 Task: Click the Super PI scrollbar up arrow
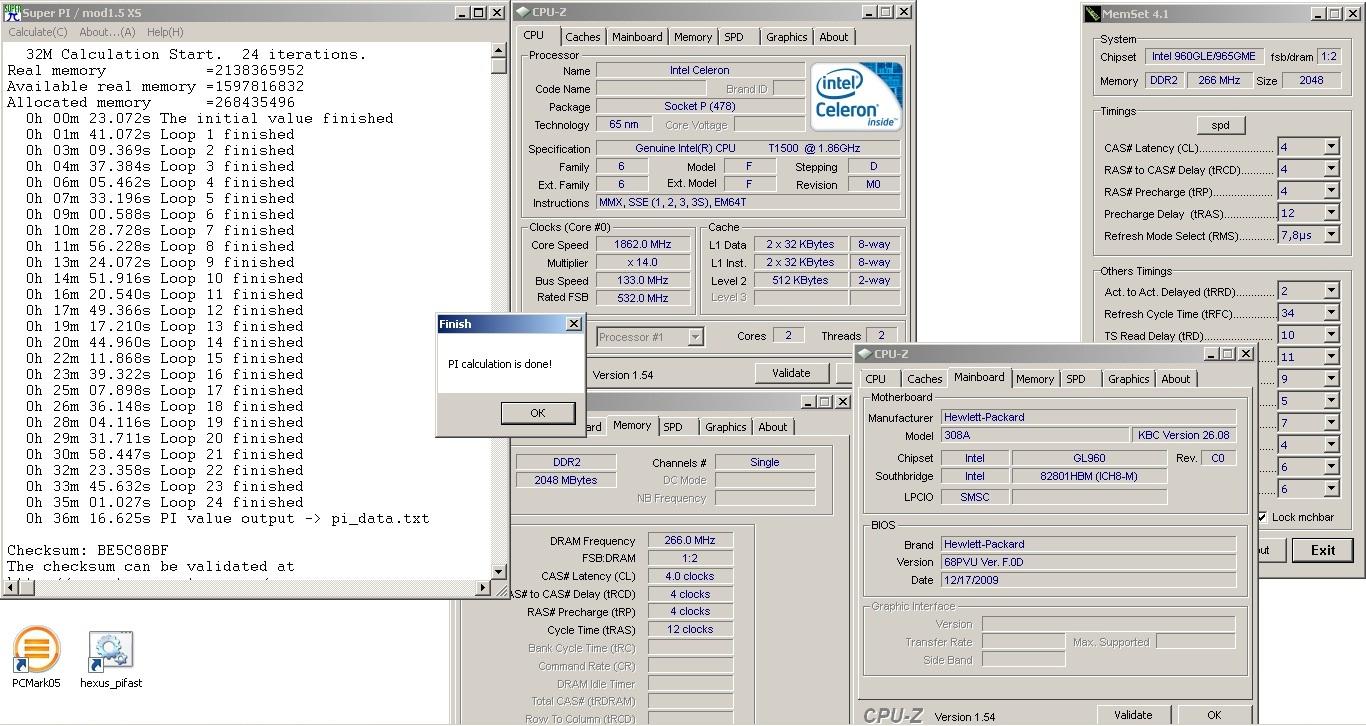pyautogui.click(x=499, y=50)
